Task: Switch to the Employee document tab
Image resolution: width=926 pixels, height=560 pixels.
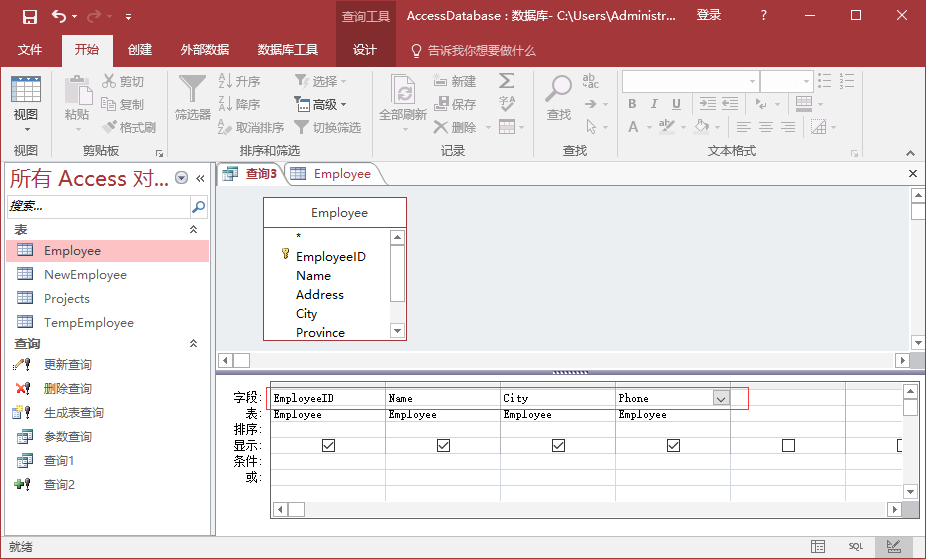Action: [341, 174]
